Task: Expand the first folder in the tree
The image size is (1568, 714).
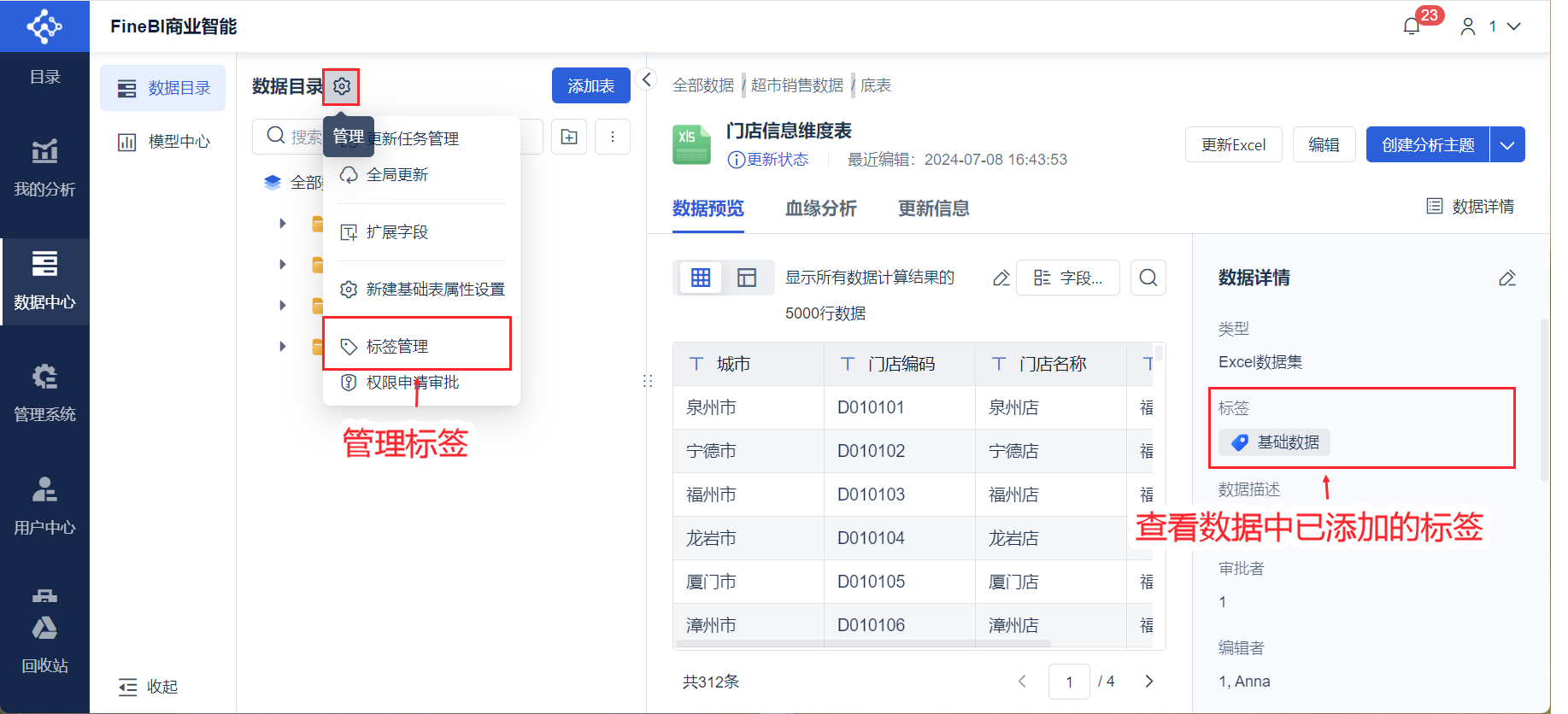Action: pos(283,224)
